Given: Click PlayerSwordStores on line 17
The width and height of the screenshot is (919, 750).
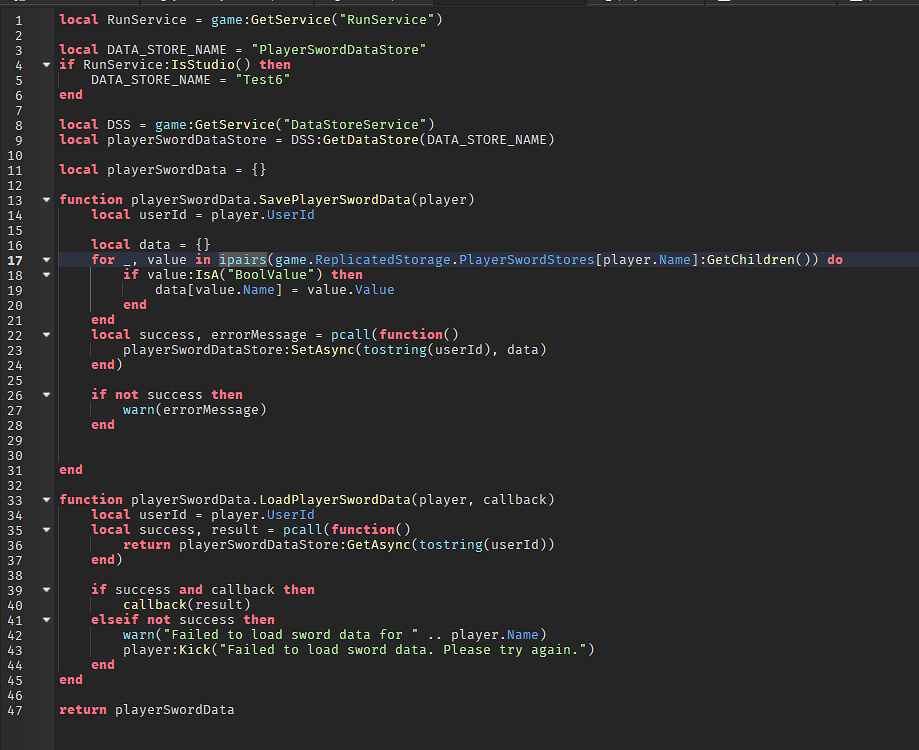Looking at the screenshot, I should pos(526,260).
